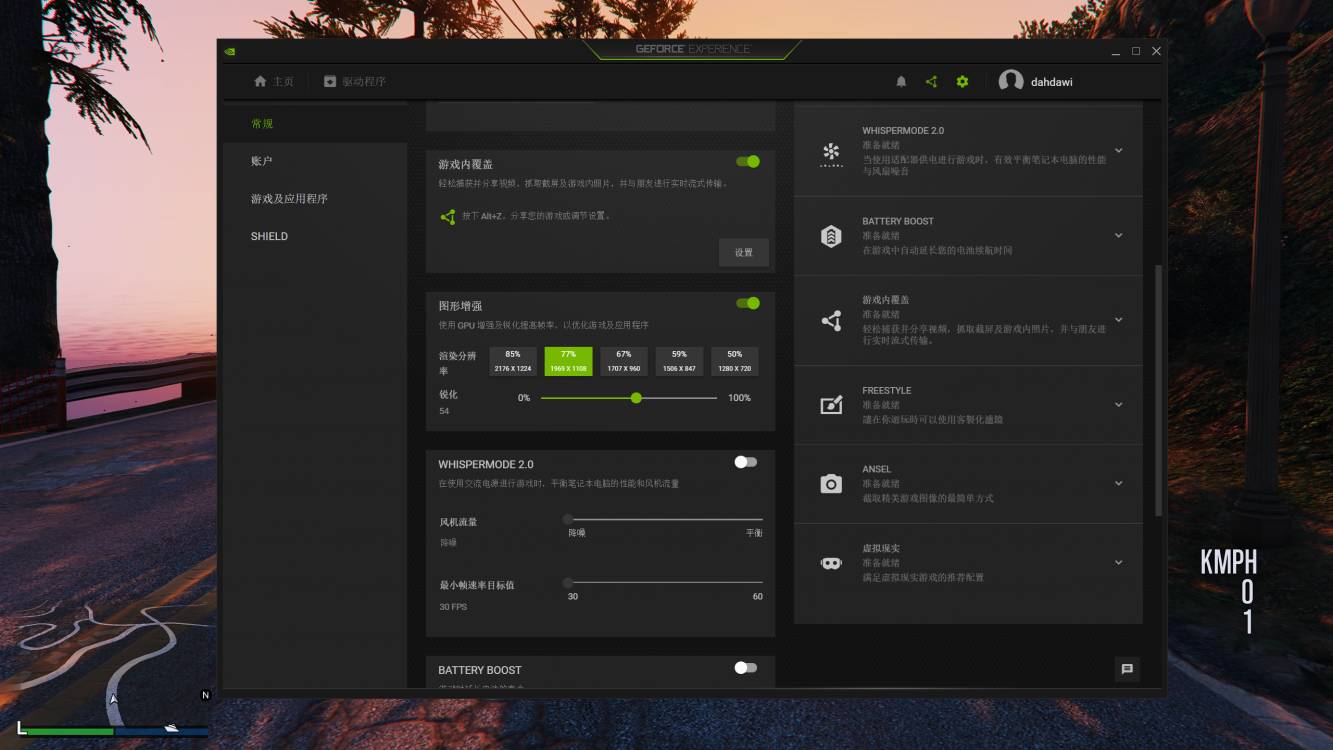
Task: Open the 驱动程序 tab
Action: (355, 82)
